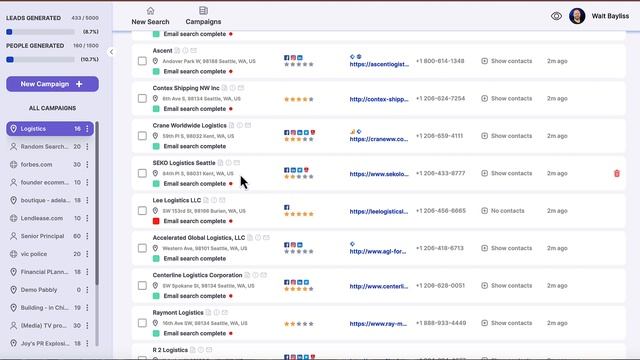Open Centerline Logistics Corporation Facebook icon
The height and width of the screenshot is (360, 640).
click(x=287, y=282)
